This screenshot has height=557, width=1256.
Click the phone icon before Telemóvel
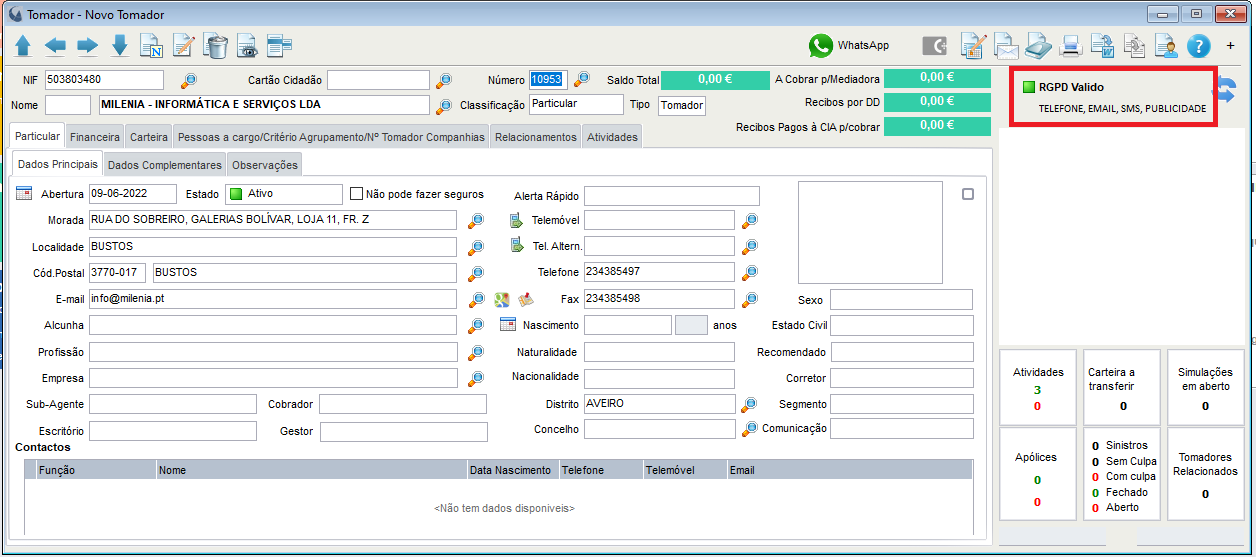(x=516, y=220)
